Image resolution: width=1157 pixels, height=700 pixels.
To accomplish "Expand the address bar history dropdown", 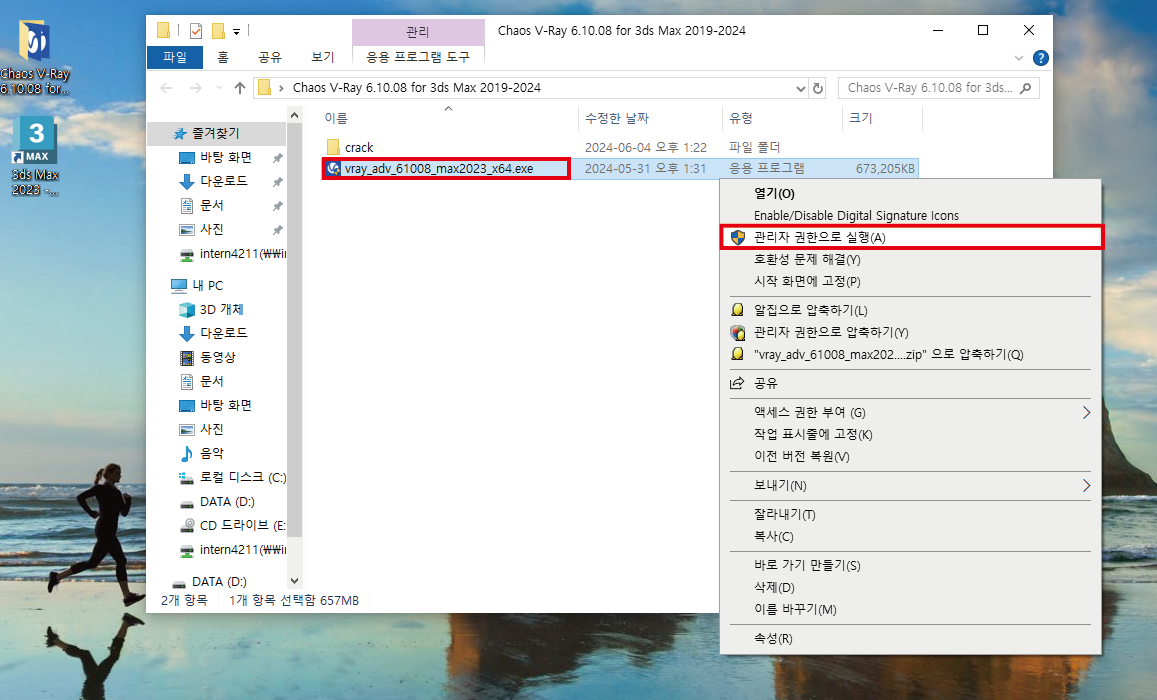I will click(801, 88).
